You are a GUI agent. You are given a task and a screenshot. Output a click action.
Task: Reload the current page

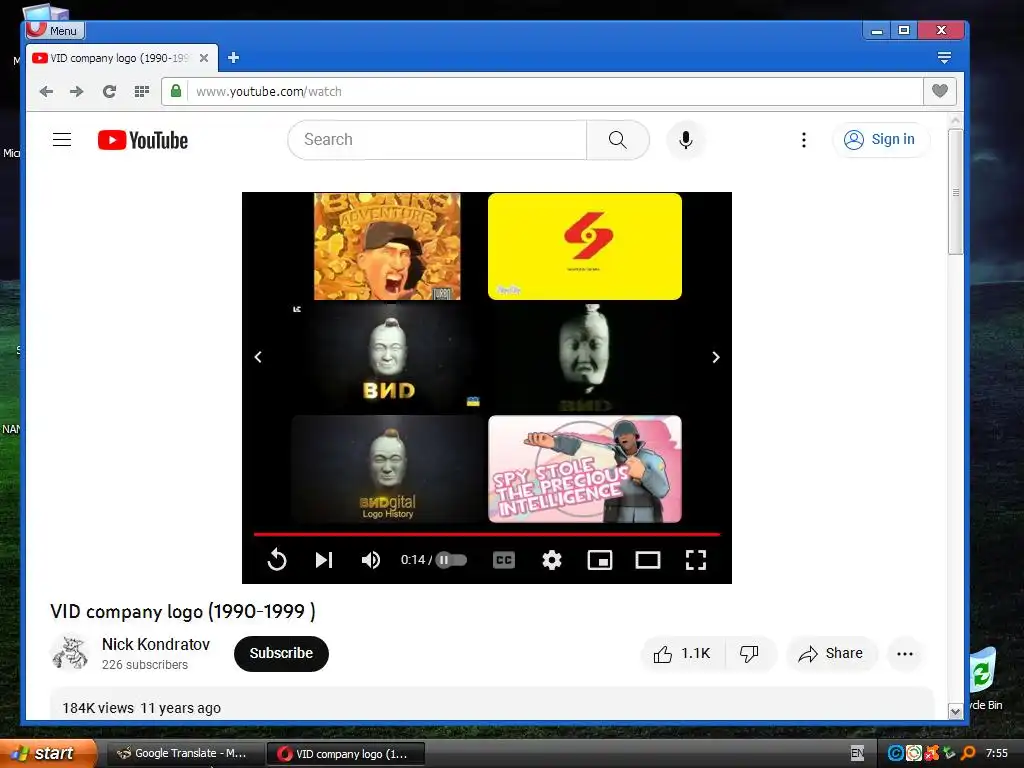click(x=109, y=91)
